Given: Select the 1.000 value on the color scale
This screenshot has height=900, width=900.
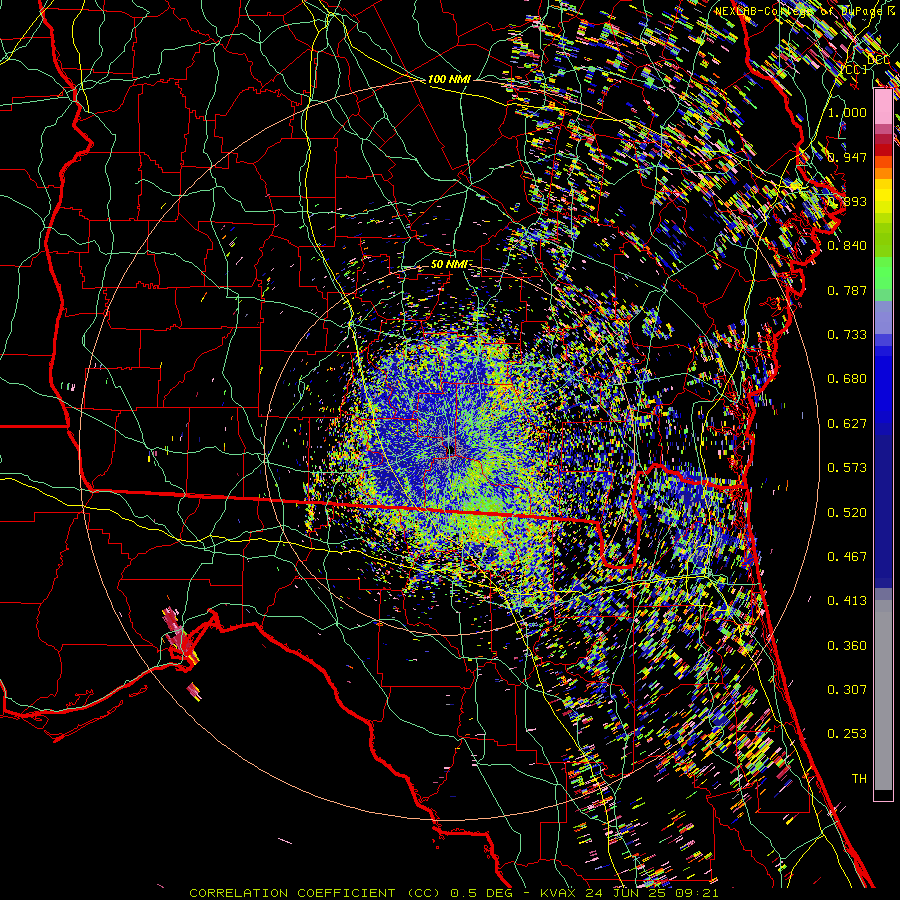Looking at the screenshot, I should click(847, 112).
